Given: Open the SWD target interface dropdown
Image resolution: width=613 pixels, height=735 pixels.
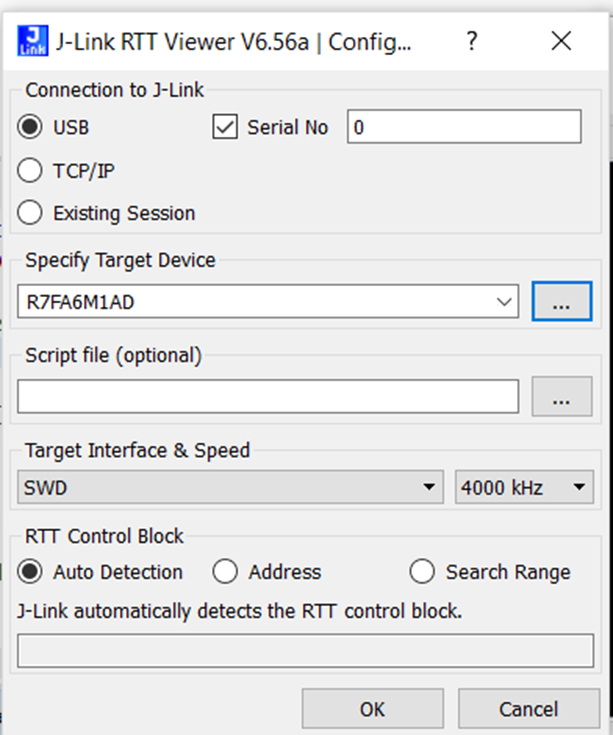Looking at the screenshot, I should coord(231,488).
